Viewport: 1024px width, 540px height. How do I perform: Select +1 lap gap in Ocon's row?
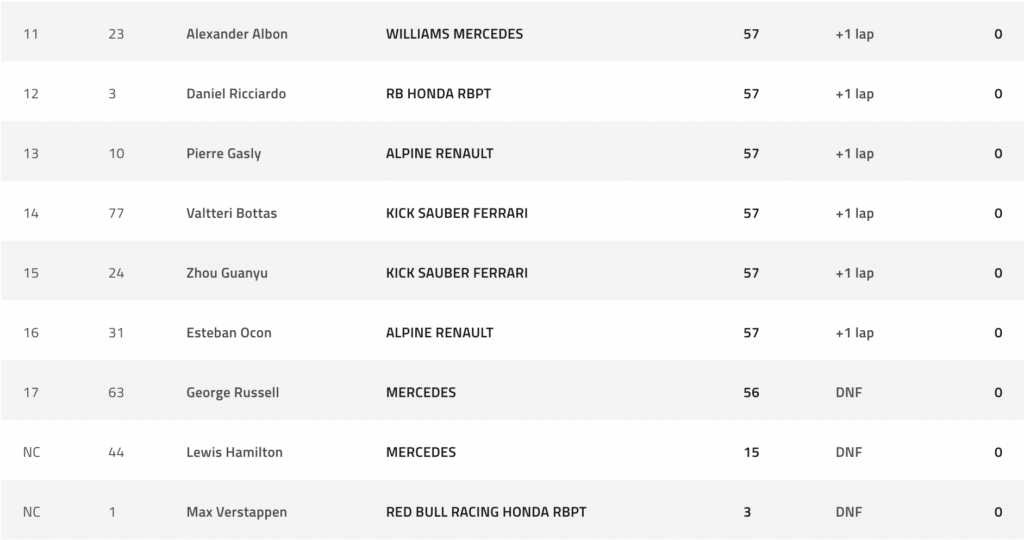click(854, 332)
